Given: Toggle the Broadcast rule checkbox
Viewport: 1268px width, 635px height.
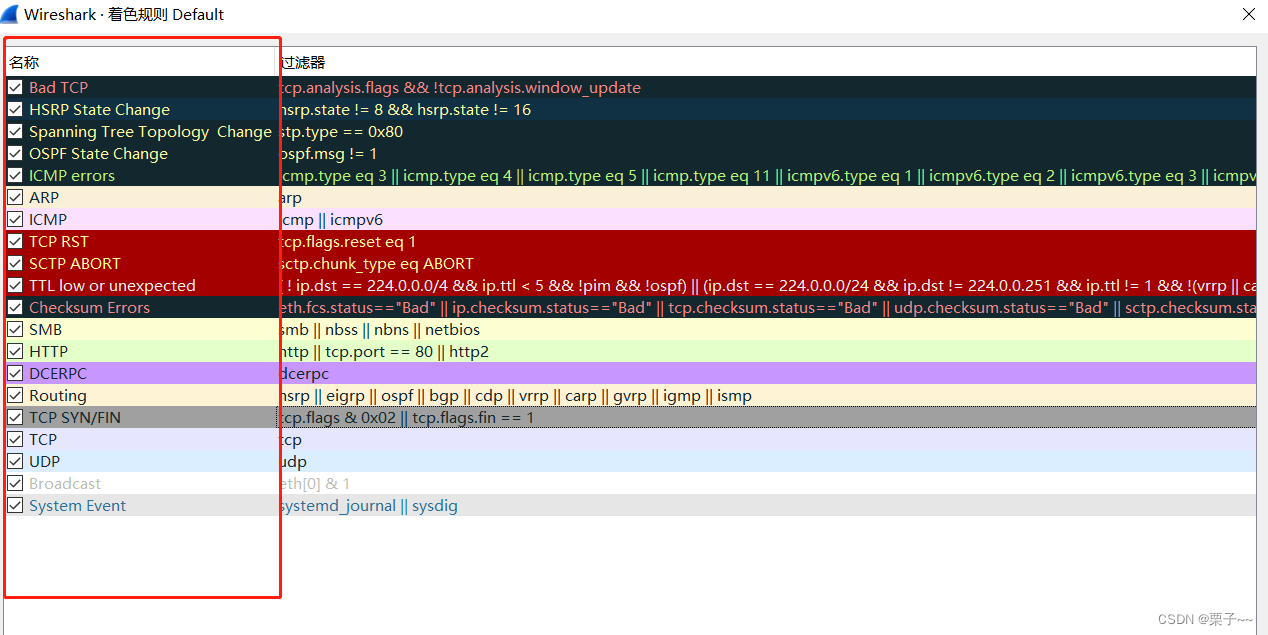Looking at the screenshot, I should (15, 484).
